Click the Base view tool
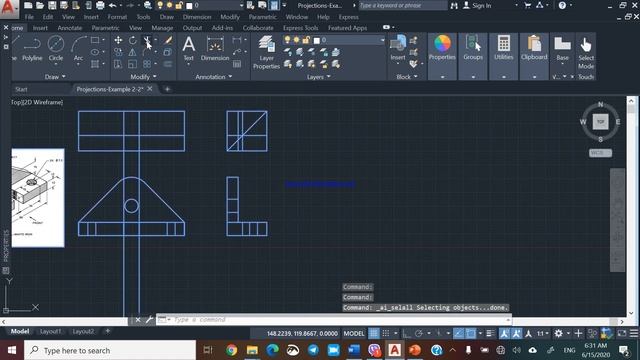Viewport: 640px width, 360px height. [x=562, y=48]
